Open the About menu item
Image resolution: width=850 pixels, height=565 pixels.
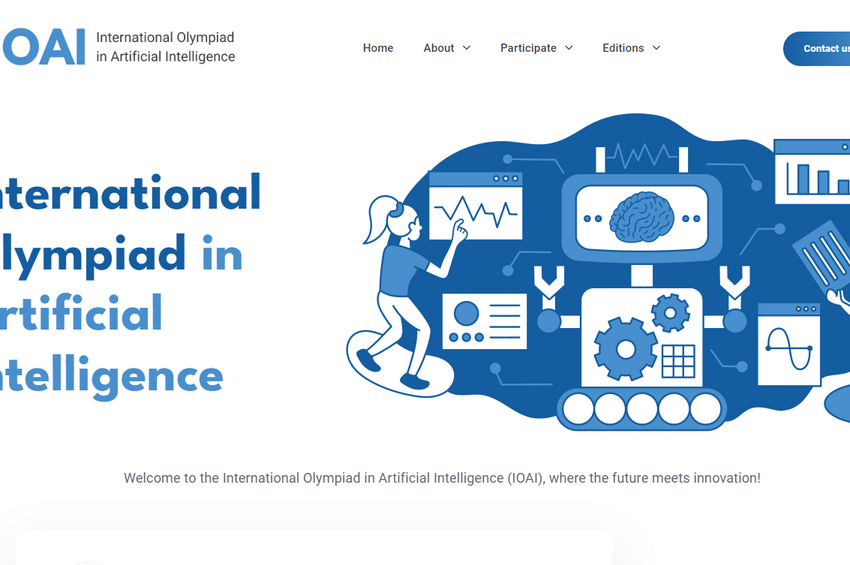point(438,48)
